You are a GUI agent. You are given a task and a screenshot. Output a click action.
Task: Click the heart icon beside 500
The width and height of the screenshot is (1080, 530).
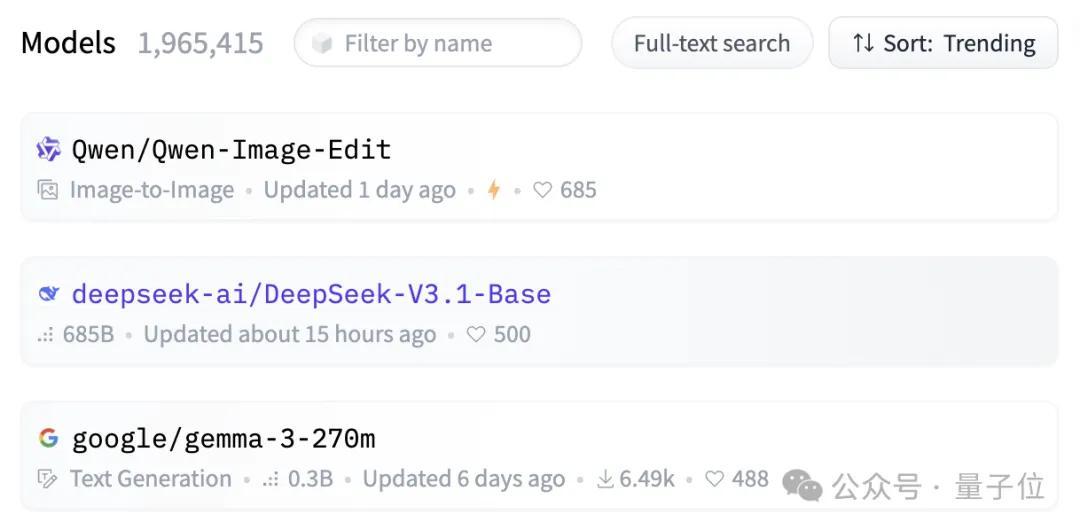tap(476, 334)
